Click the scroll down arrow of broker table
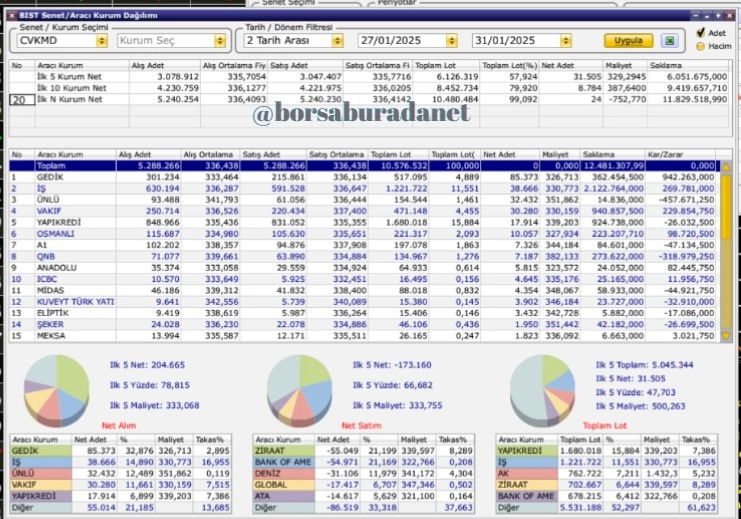Viewport: 741px width, 519px height. [x=726, y=336]
